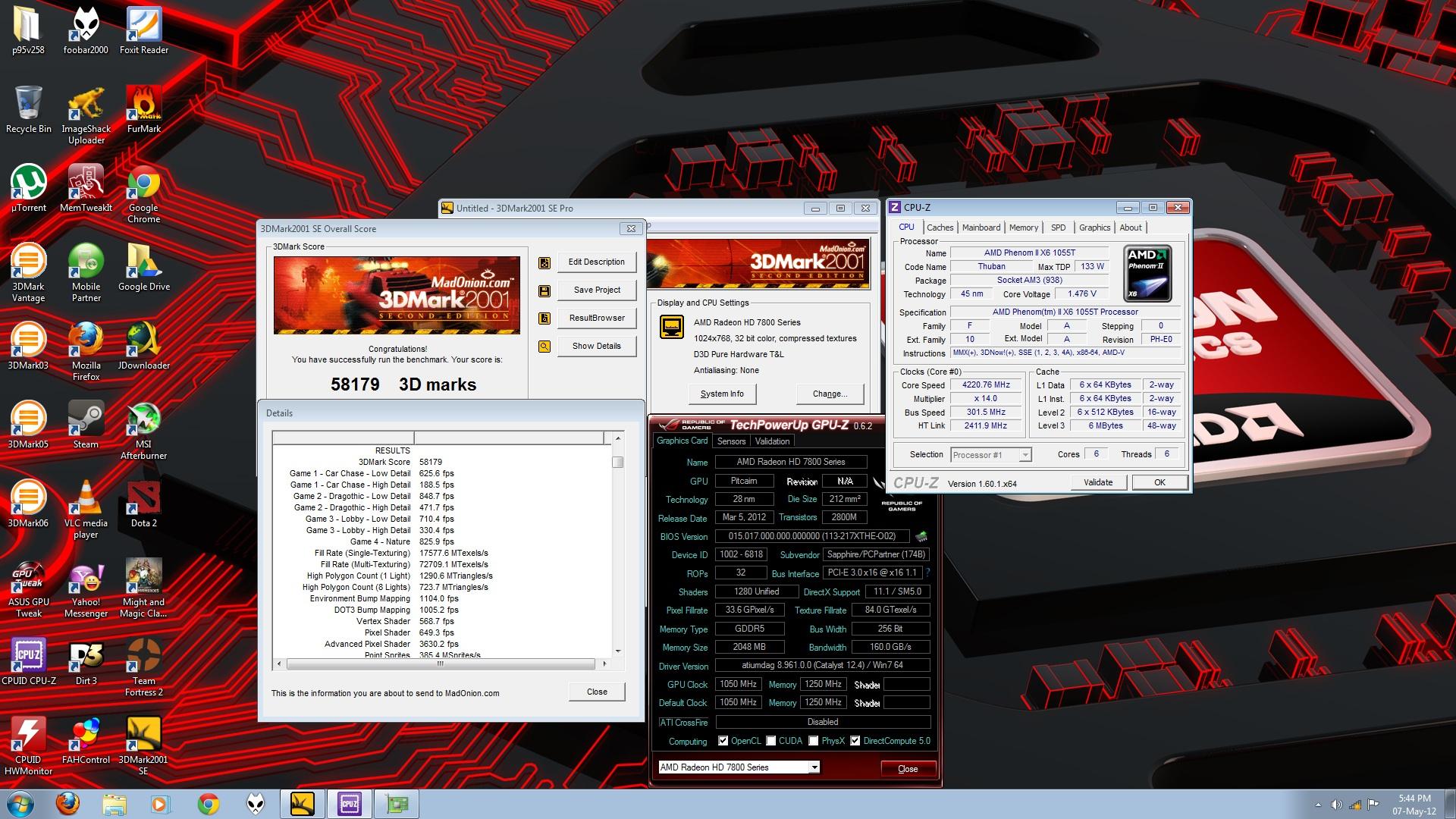Image resolution: width=1456 pixels, height=819 pixels.
Task: Open Windows Explorer from taskbar
Action: [115, 804]
